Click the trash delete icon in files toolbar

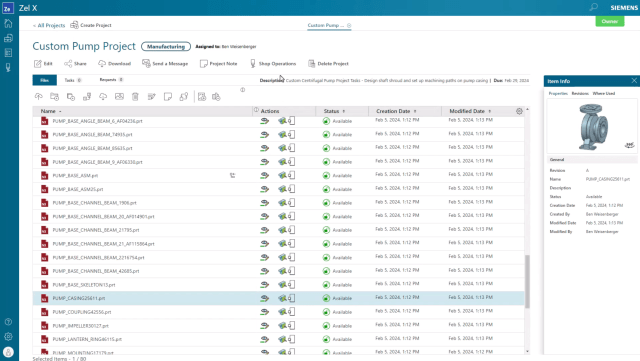click(135, 96)
